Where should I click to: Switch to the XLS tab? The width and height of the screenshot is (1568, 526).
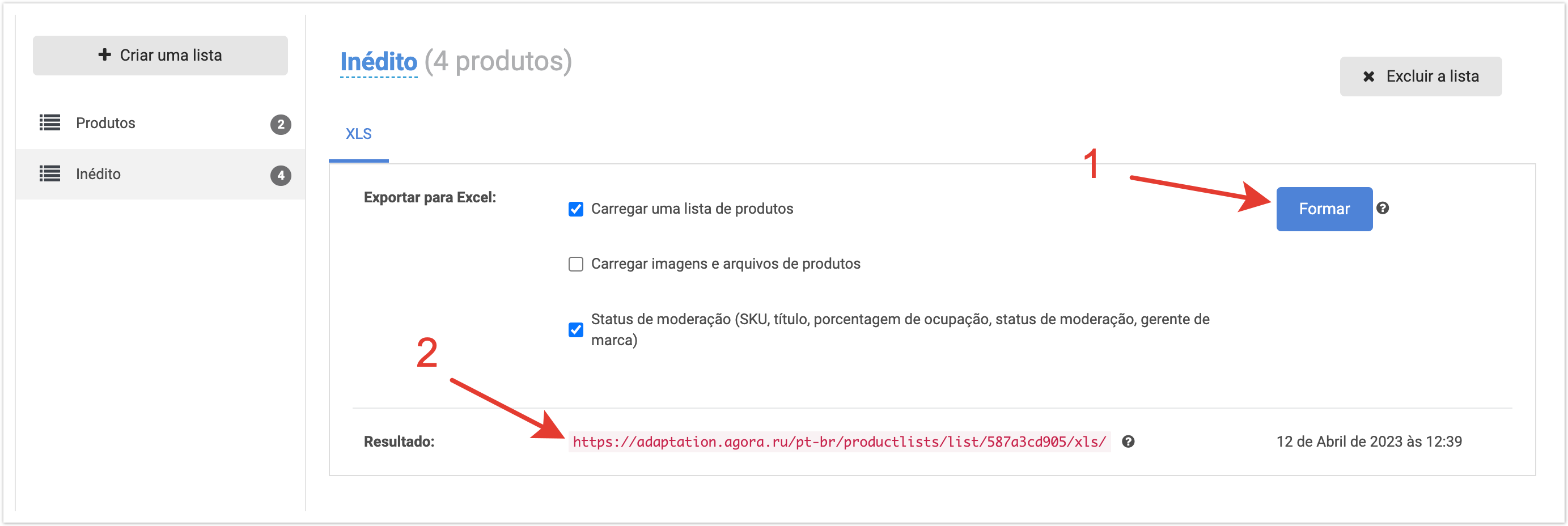[x=358, y=134]
